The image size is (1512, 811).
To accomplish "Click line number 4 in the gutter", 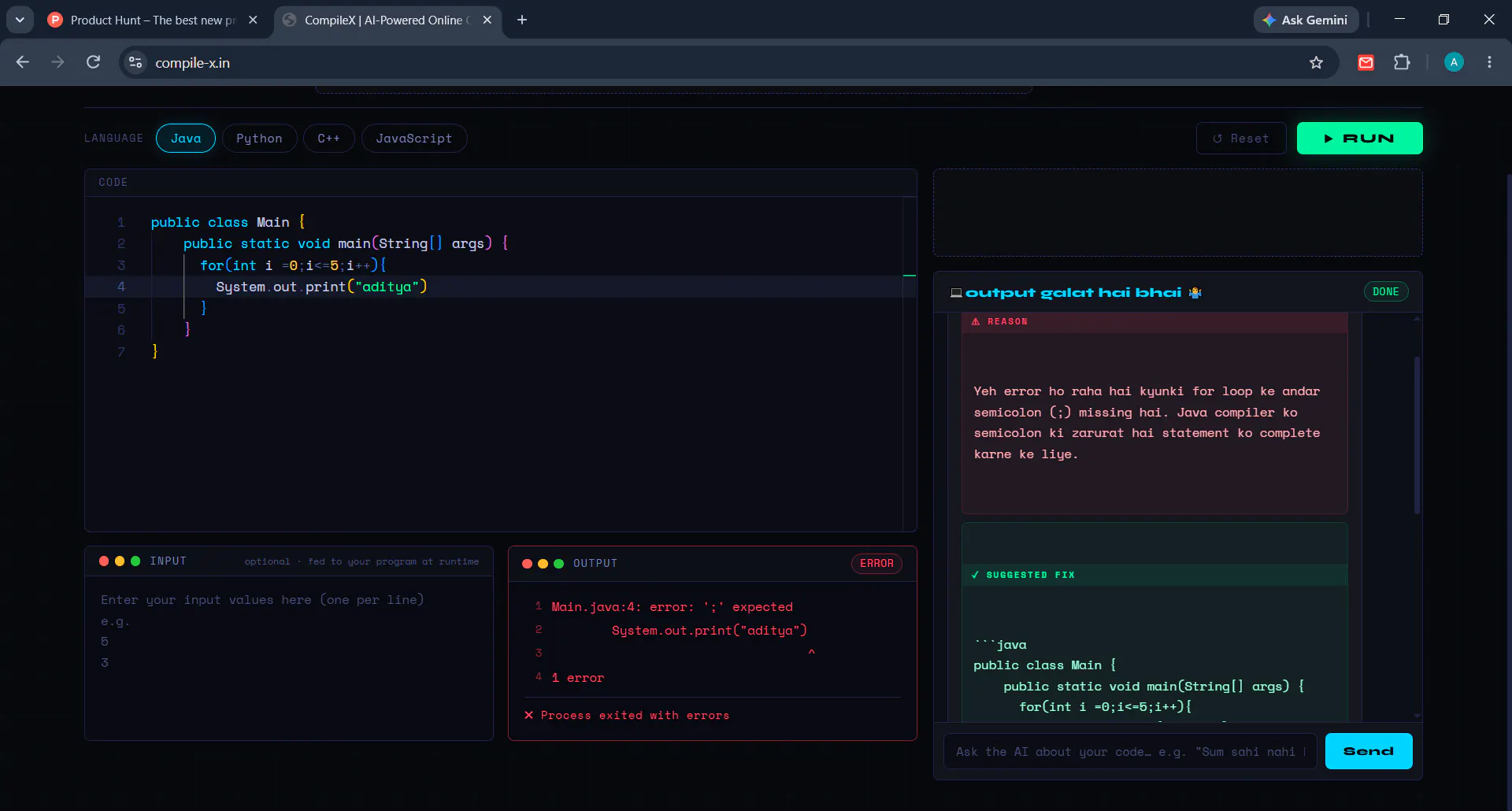I will click(121, 287).
